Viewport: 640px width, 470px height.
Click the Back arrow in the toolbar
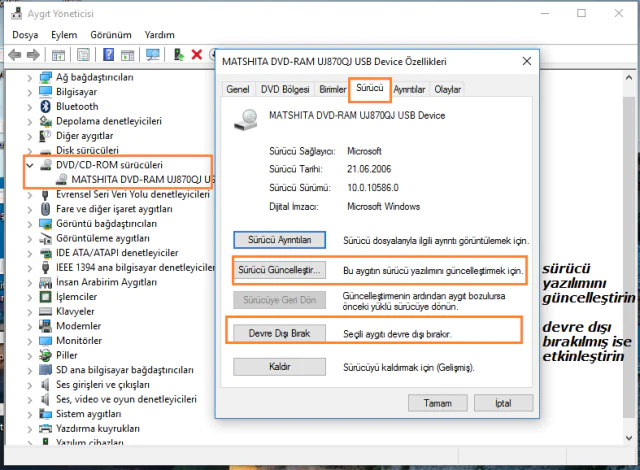pyautogui.click(x=15, y=55)
